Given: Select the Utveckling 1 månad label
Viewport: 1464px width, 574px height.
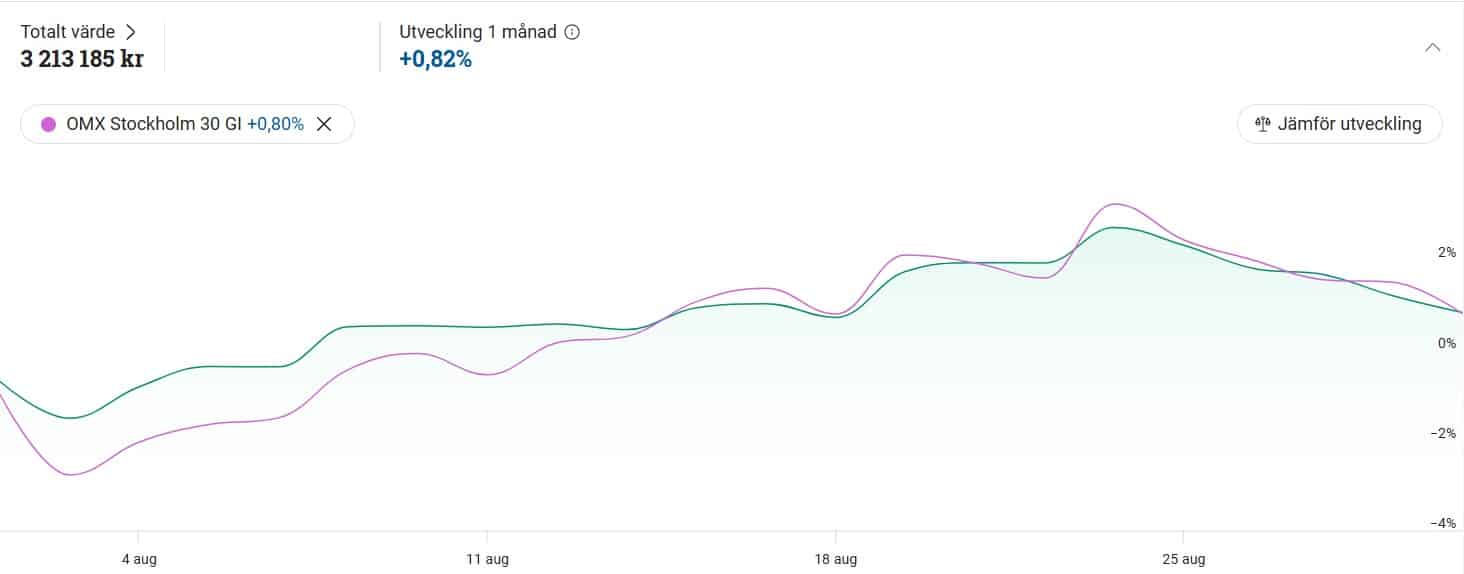Looking at the screenshot, I should coord(478,32).
